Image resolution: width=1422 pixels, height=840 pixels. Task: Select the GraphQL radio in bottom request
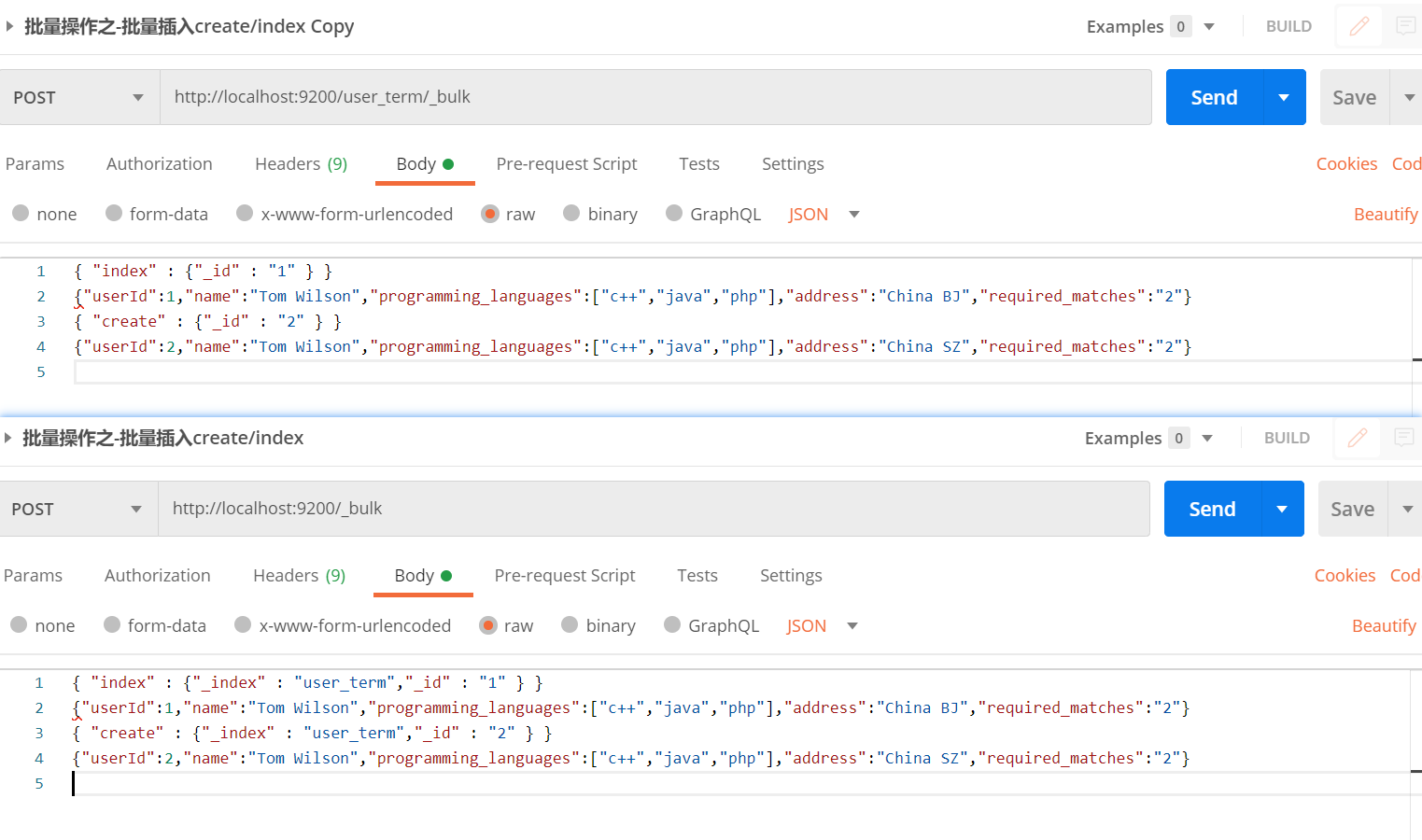672,625
